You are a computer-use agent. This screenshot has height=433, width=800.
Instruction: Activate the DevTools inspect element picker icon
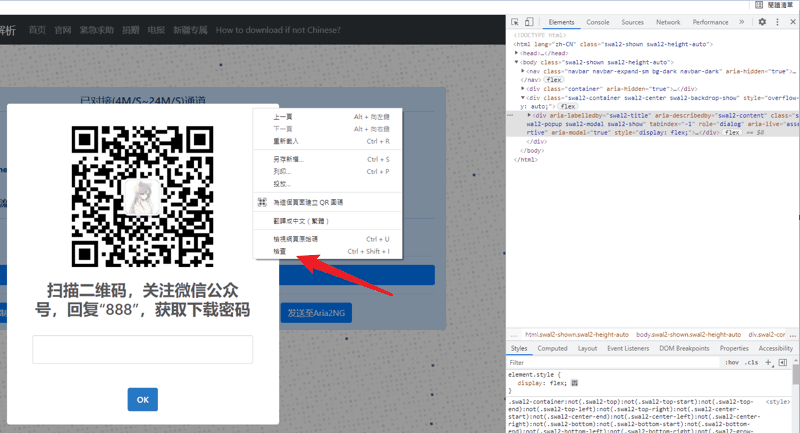(515, 22)
